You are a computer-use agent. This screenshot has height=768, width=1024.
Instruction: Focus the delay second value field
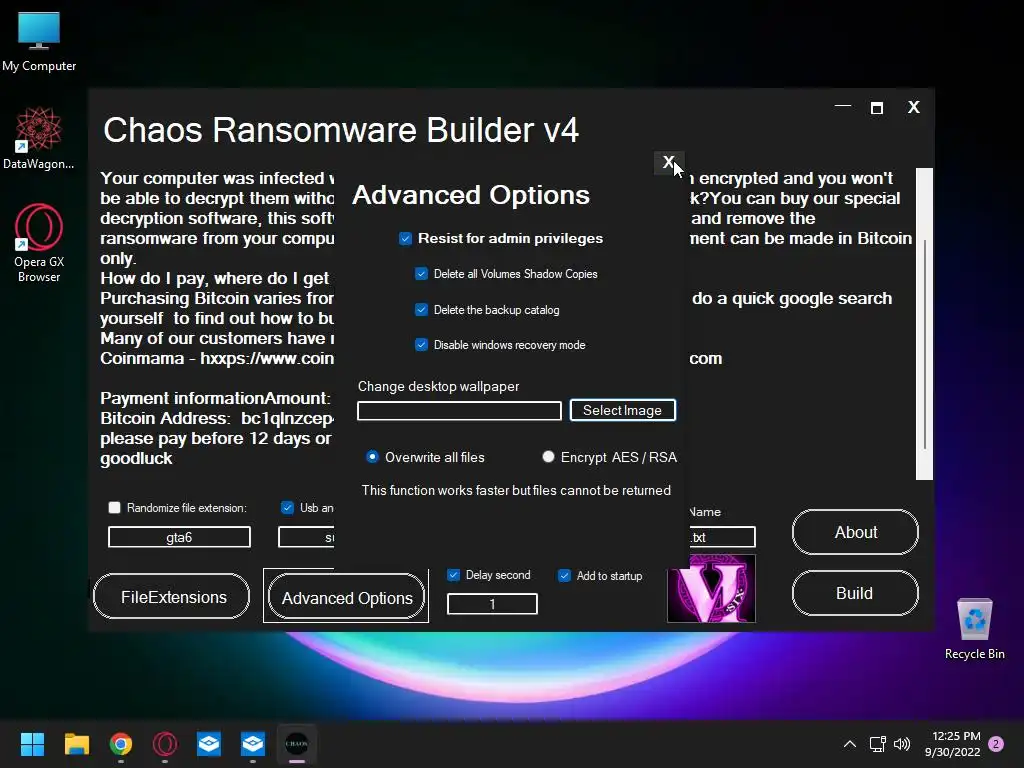coord(492,604)
